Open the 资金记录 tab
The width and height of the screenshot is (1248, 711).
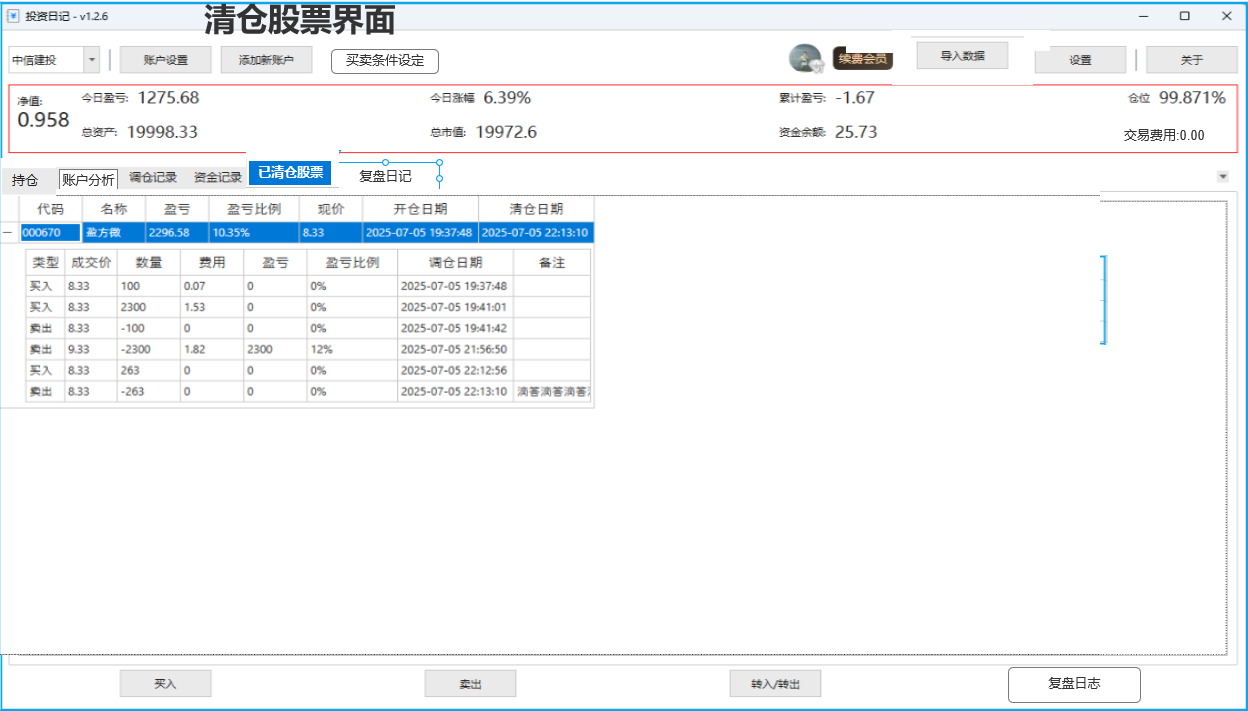(x=216, y=178)
